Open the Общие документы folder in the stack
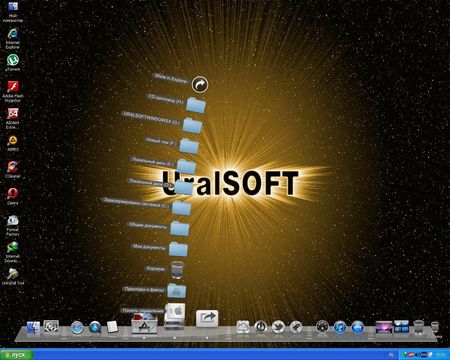Viewport: 450px width, 360px height. pyautogui.click(x=180, y=228)
